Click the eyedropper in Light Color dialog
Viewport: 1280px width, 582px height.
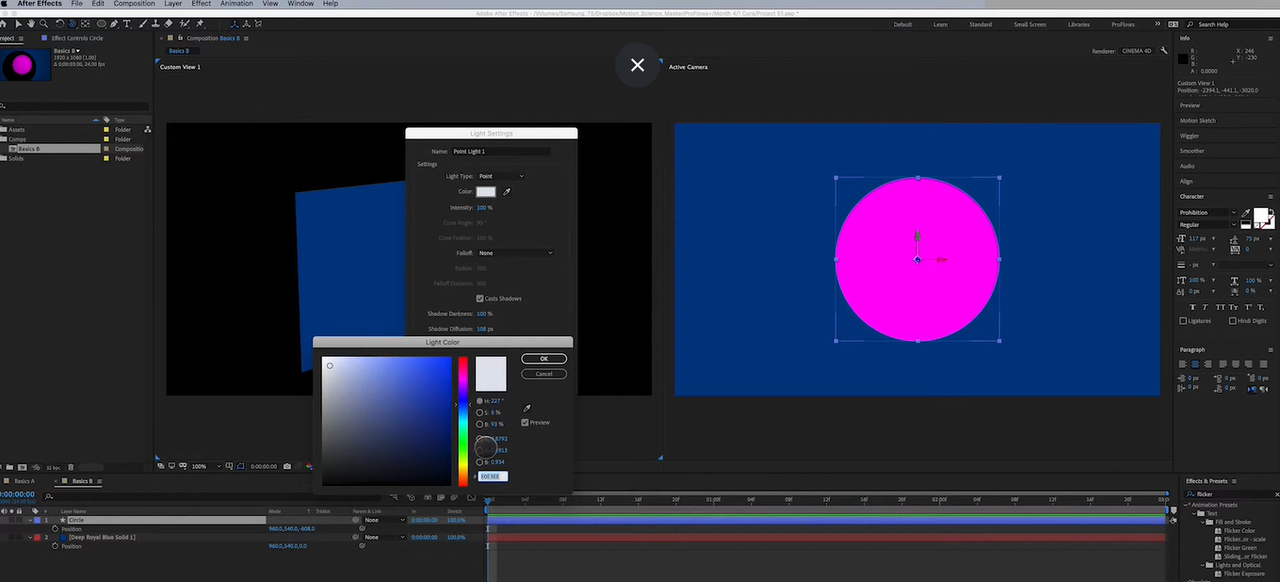[527, 408]
